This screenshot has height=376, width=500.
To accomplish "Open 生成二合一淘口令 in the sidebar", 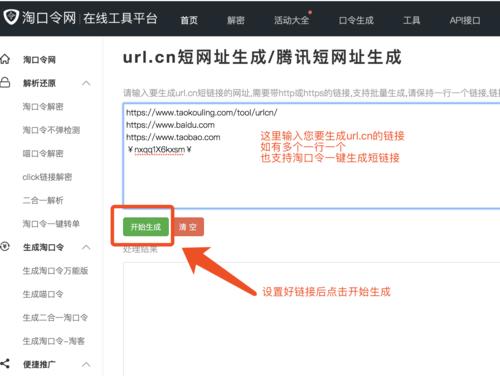I will (55, 317).
